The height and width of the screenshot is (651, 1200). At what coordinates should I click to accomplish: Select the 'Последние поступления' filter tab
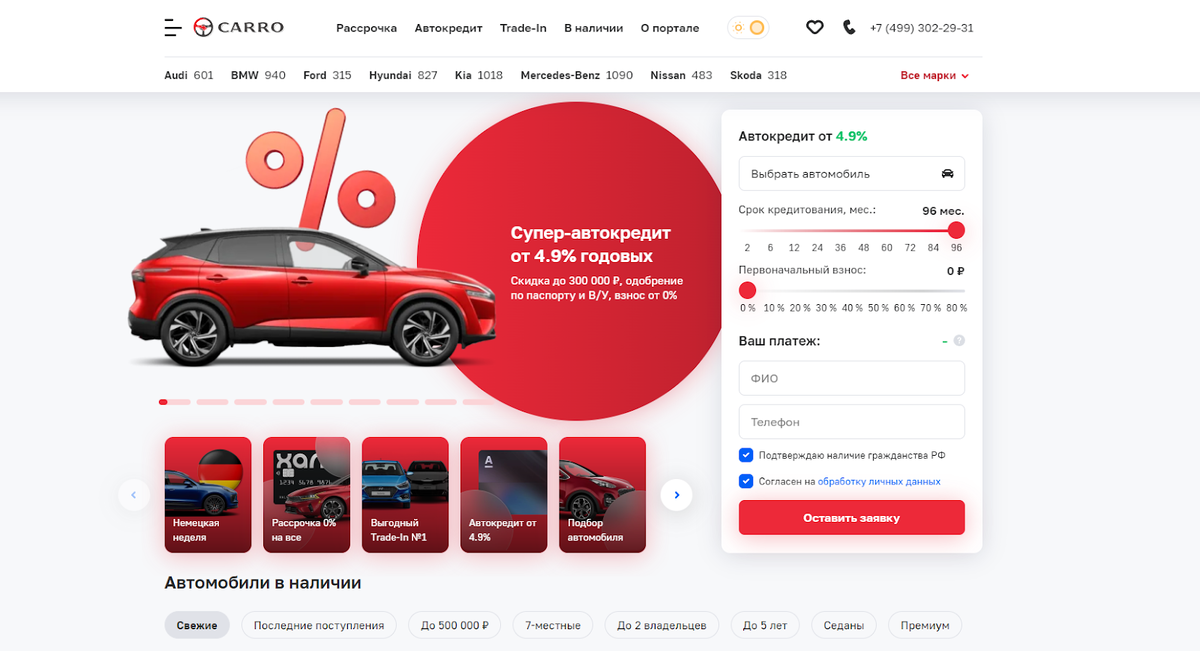coord(319,625)
